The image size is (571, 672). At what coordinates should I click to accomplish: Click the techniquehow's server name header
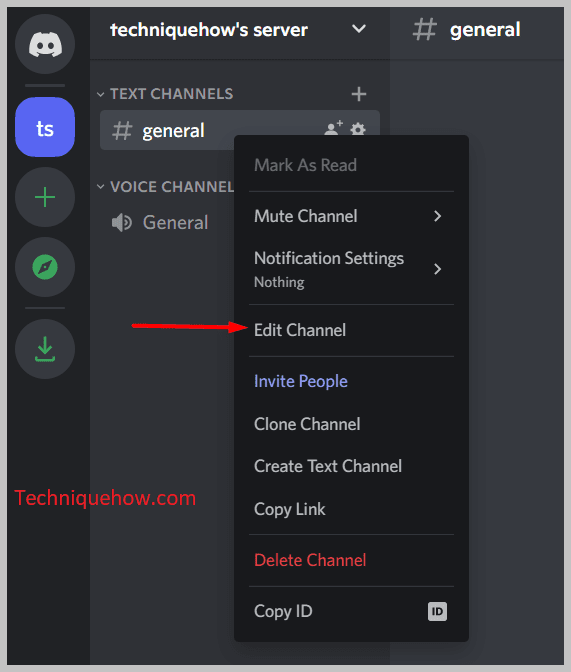pos(209,30)
